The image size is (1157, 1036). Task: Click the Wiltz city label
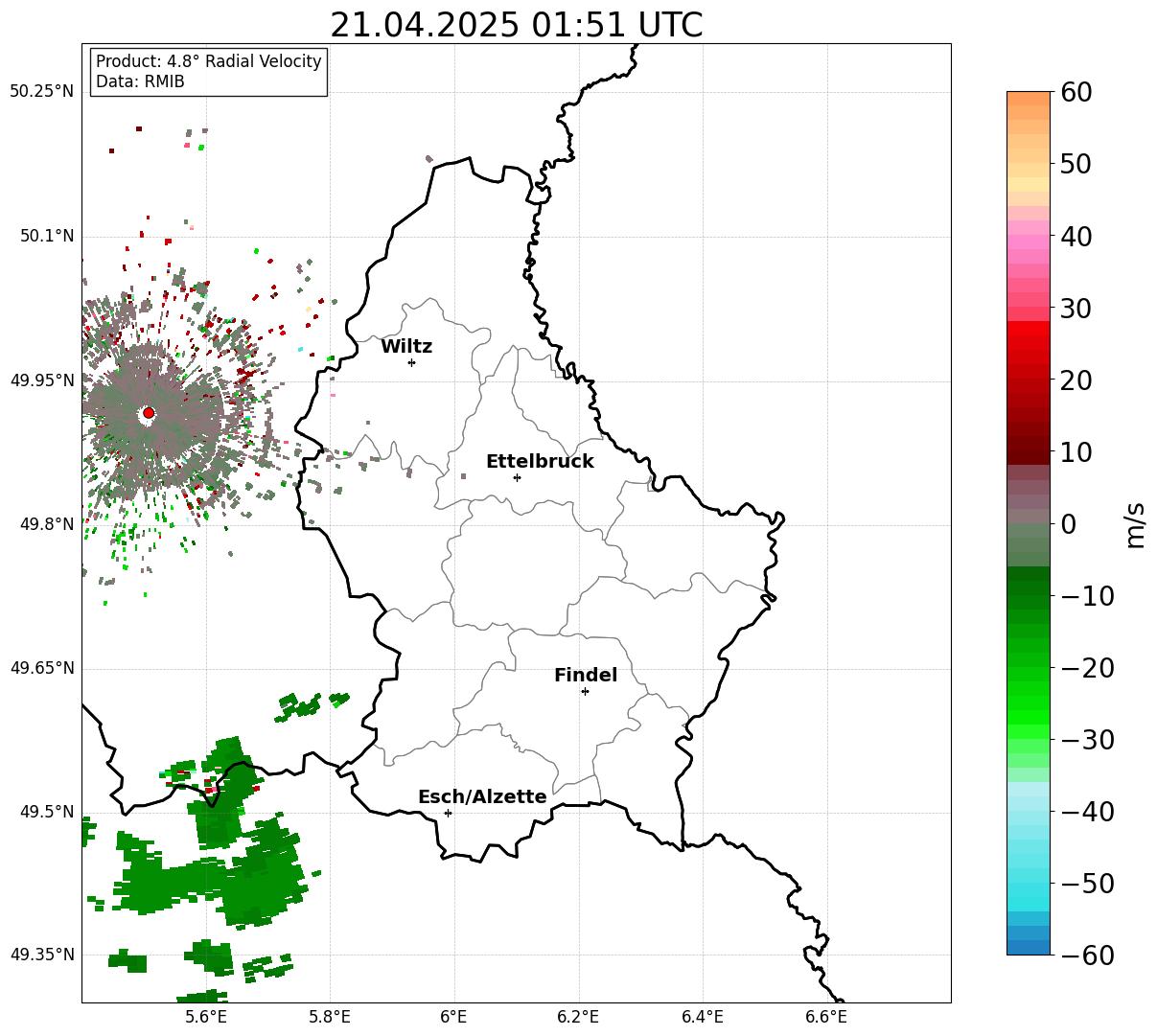[x=406, y=347]
